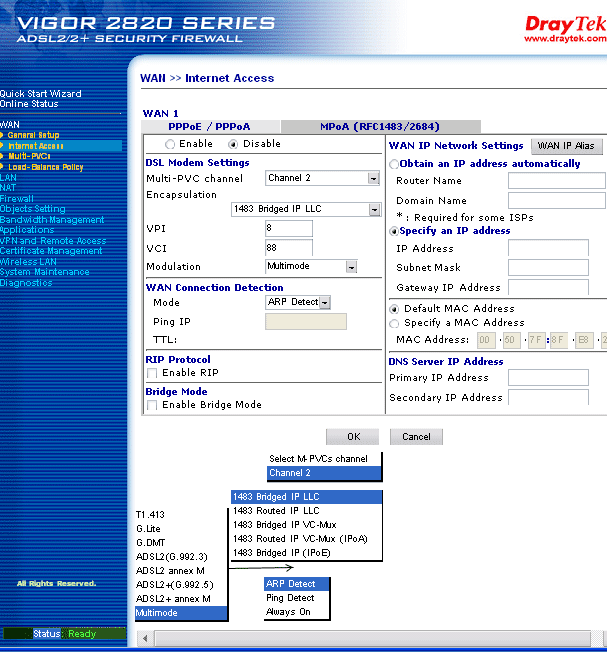This screenshot has height=652, width=607.
Task: Open the WAN detection Mode dropdown
Action: (x=298, y=302)
